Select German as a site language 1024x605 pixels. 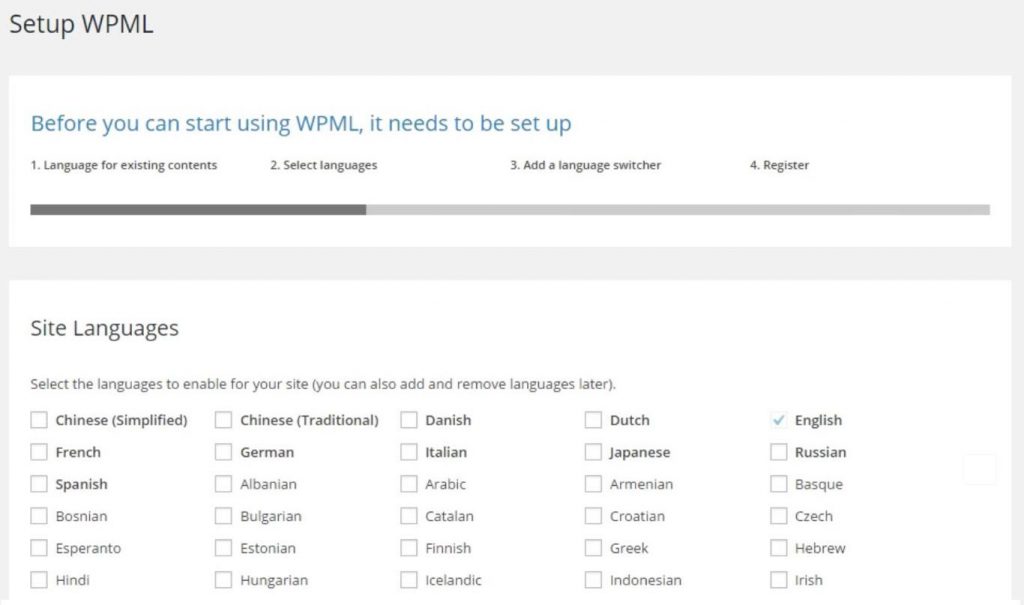(223, 452)
